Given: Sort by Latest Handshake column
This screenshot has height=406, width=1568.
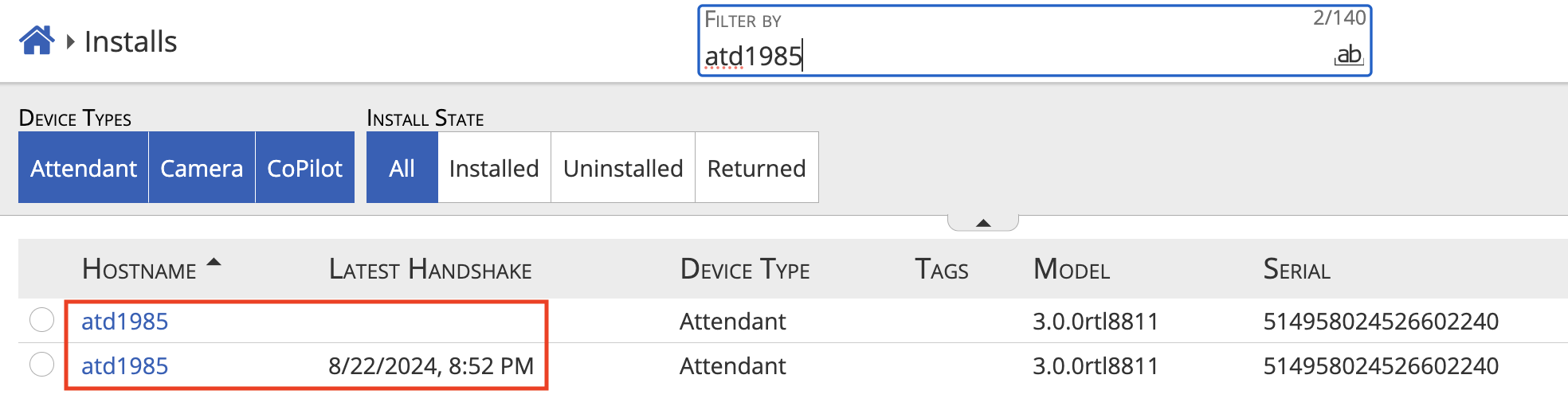Looking at the screenshot, I should point(430,270).
